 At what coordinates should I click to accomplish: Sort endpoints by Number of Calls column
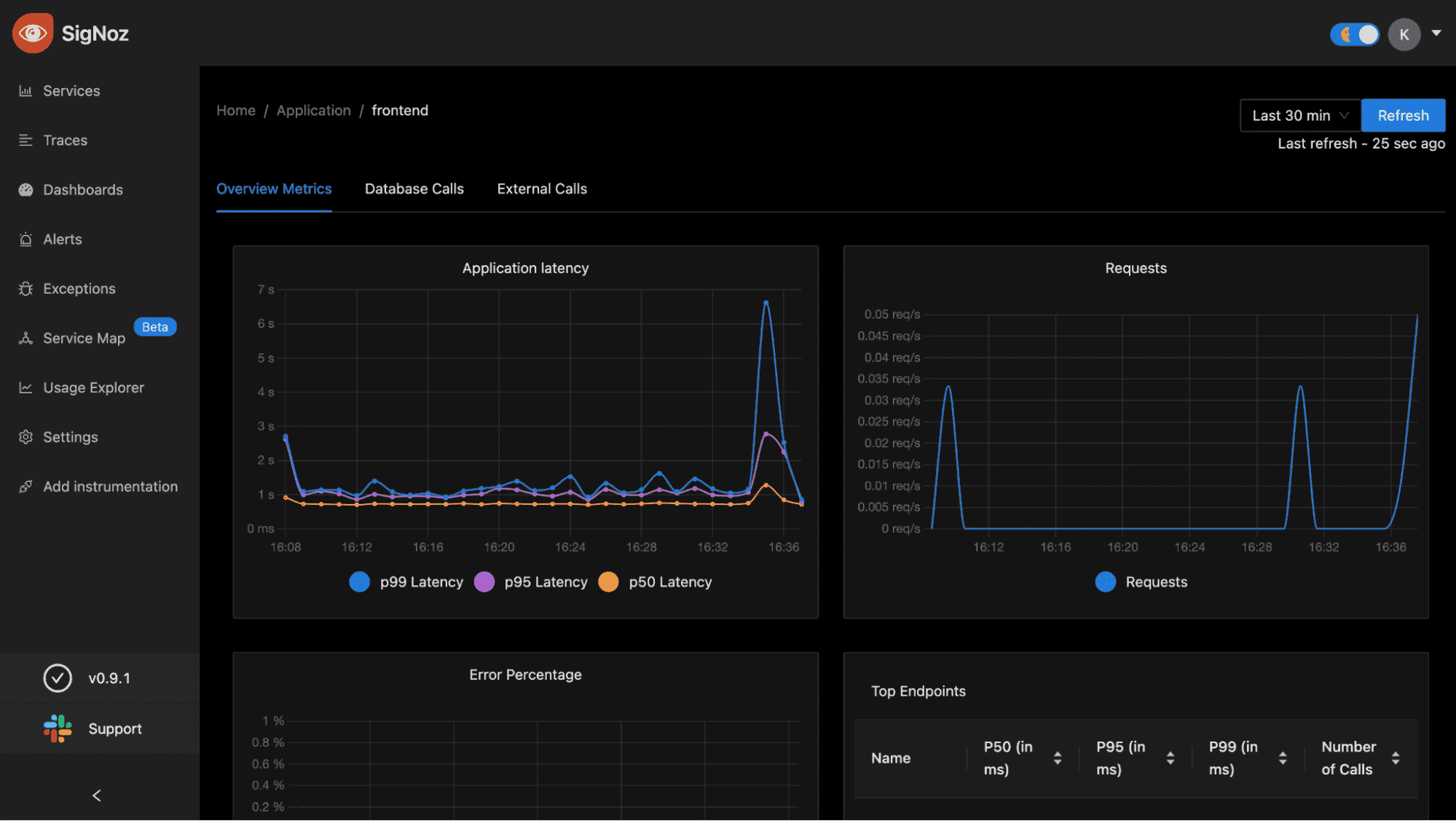point(1395,758)
